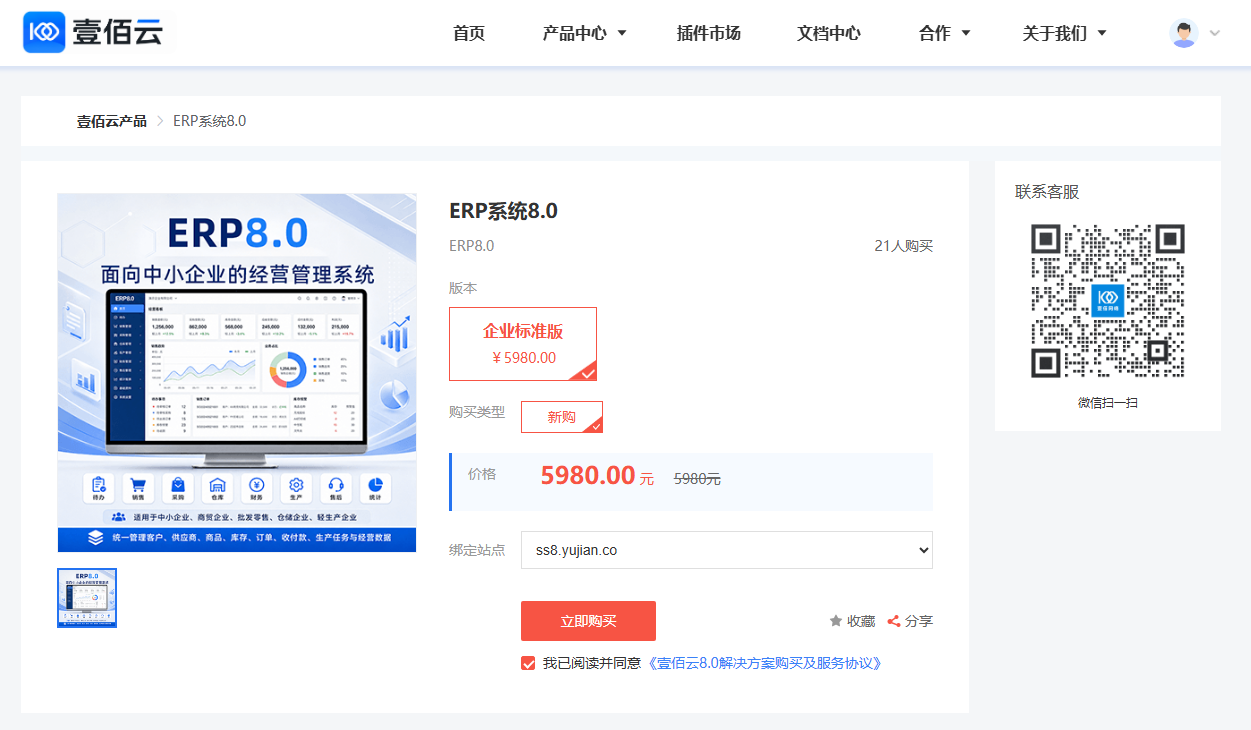The image size is (1251, 730).
Task: Expand the arrow beside user avatar
Action: [x=1215, y=33]
